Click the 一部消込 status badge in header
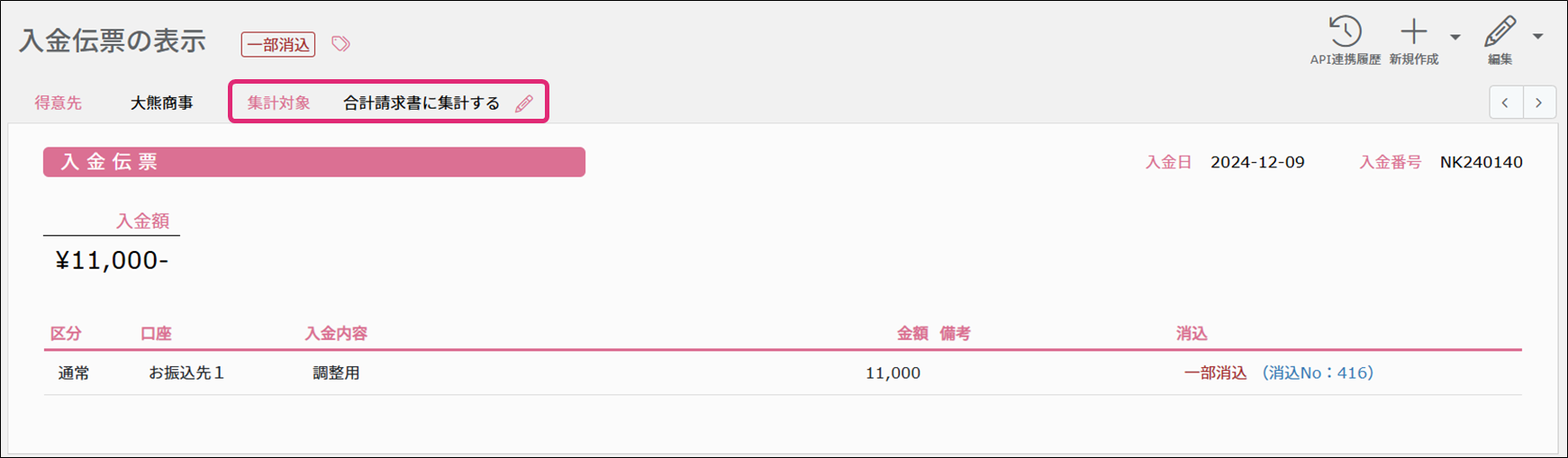1568x458 pixels. pyautogui.click(x=278, y=44)
